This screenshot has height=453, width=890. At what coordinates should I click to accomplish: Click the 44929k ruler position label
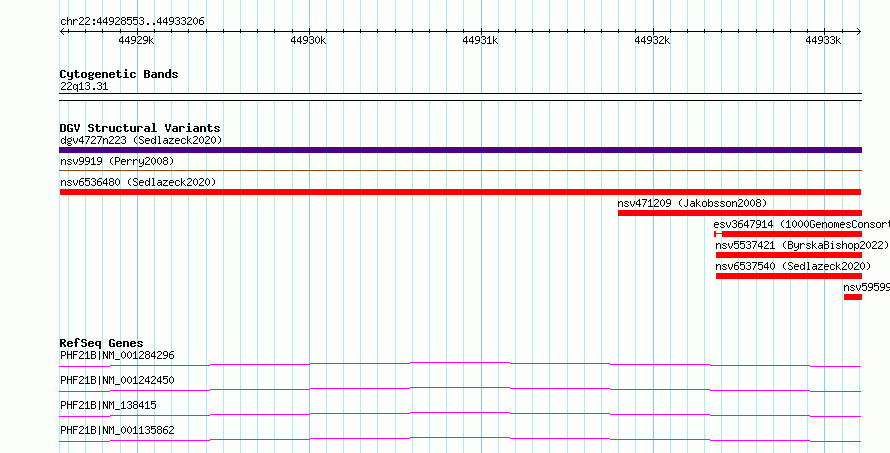[x=136, y=40]
